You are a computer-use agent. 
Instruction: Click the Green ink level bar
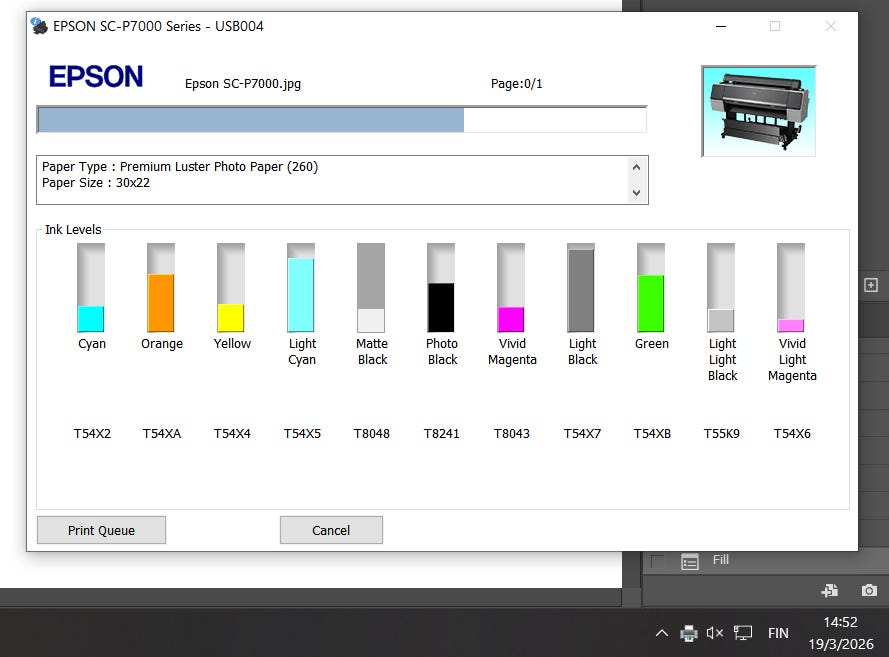click(x=651, y=288)
